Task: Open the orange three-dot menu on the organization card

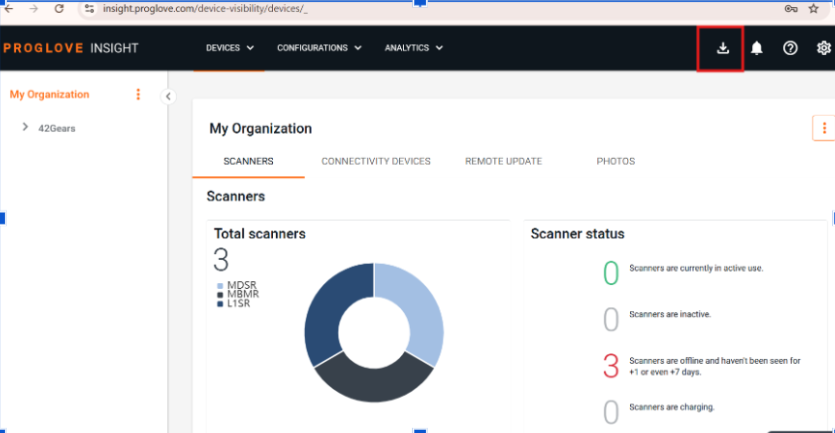Action: click(824, 128)
